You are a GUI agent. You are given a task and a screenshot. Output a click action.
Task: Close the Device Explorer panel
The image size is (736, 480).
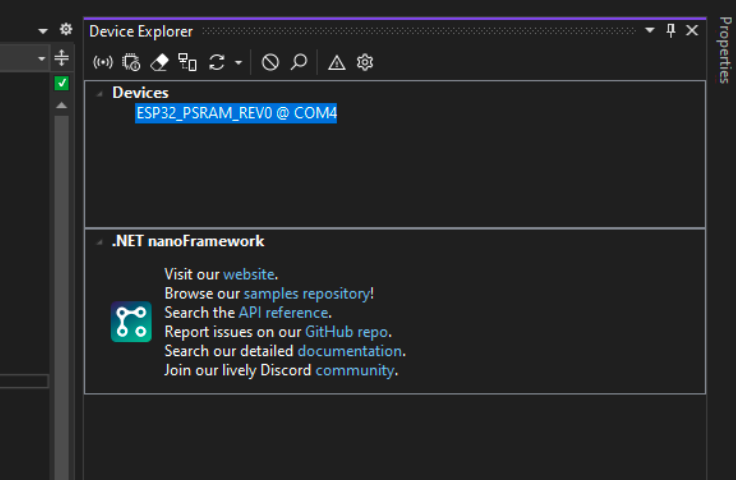692,30
